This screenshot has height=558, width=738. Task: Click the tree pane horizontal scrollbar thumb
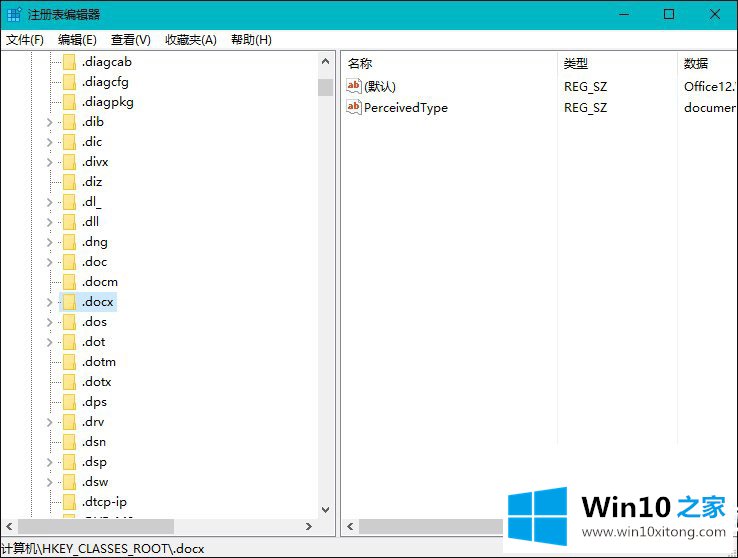coord(95,526)
